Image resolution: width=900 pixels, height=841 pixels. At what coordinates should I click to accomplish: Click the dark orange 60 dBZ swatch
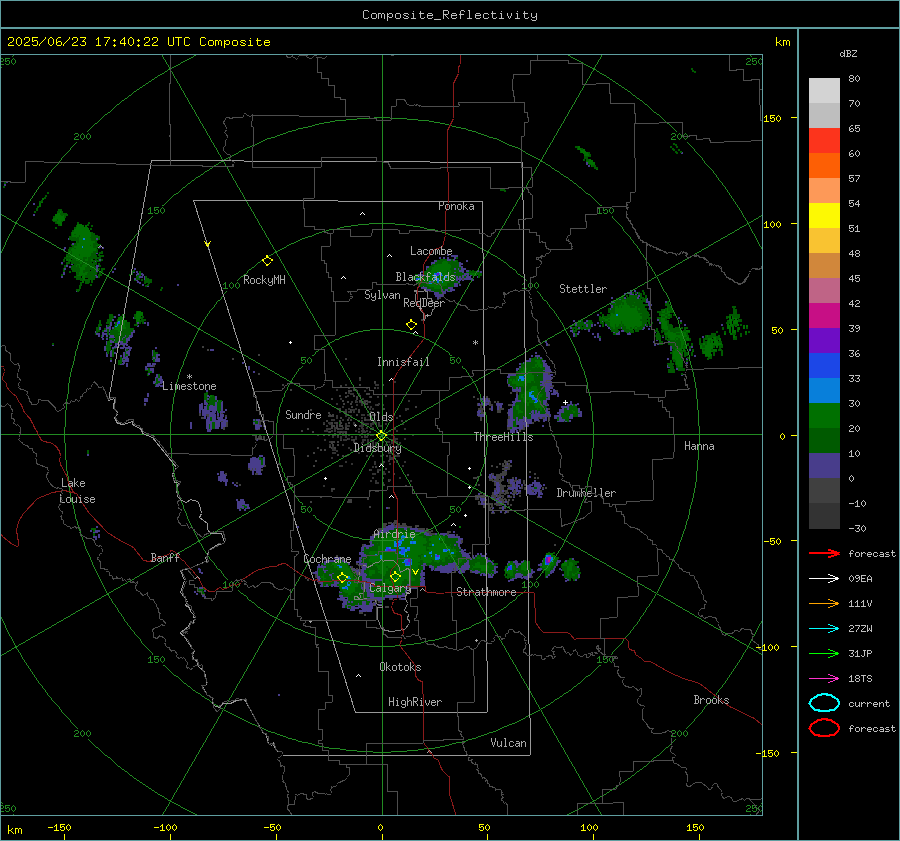(x=824, y=165)
